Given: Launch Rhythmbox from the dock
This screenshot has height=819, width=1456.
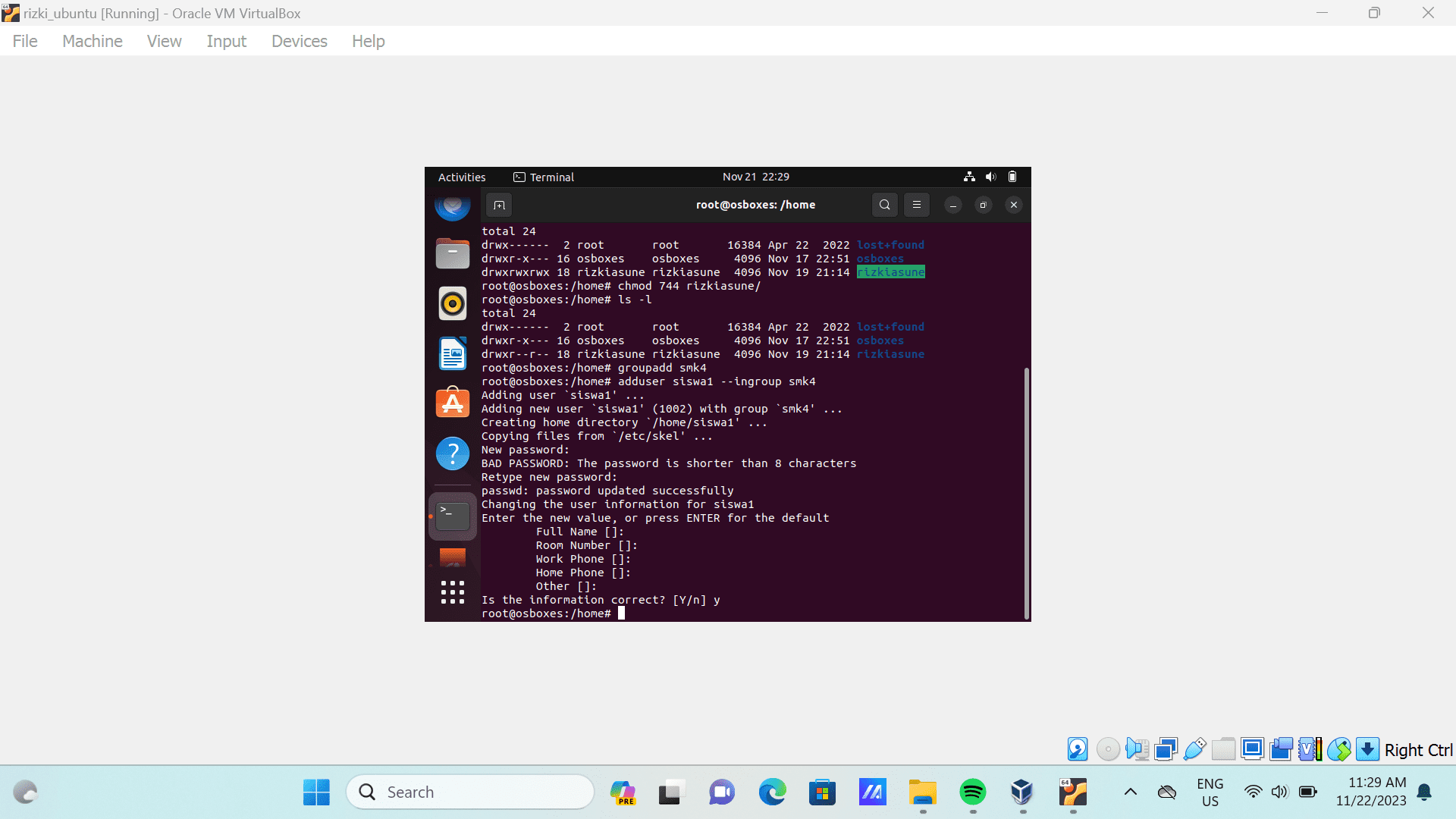Looking at the screenshot, I should pyautogui.click(x=453, y=303).
